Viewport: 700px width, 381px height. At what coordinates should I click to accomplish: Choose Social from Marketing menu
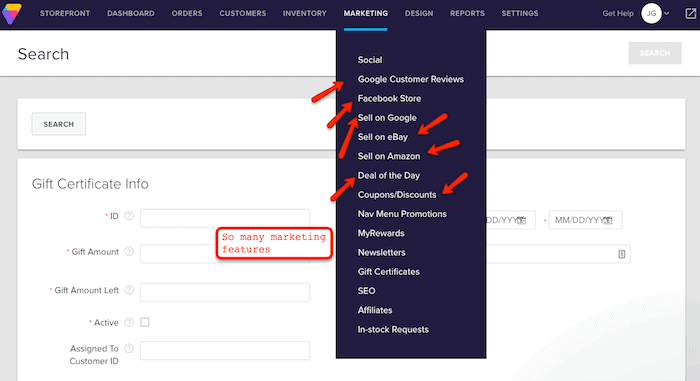click(370, 60)
